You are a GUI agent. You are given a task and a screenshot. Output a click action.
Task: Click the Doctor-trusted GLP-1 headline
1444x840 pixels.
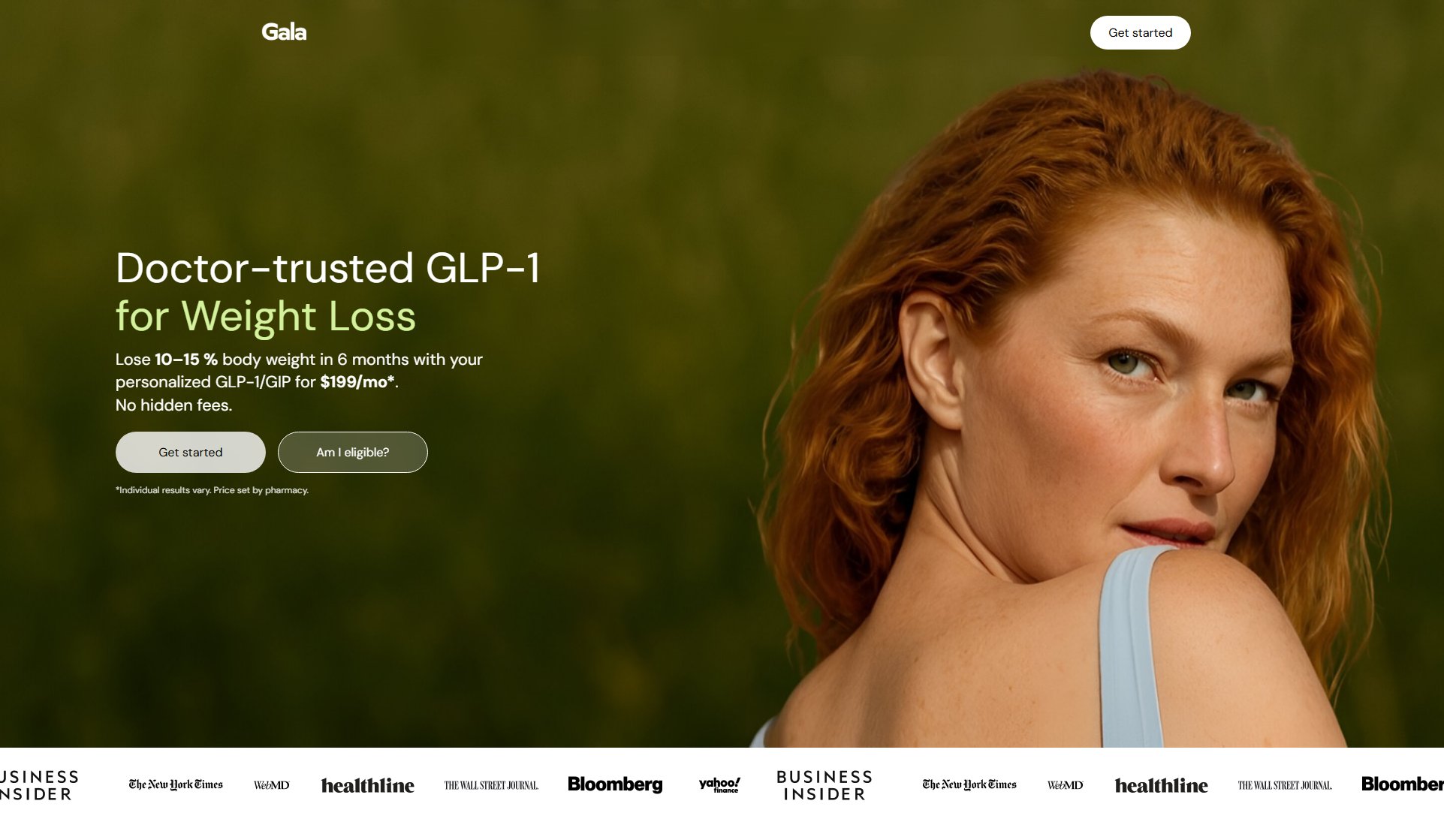coord(328,268)
